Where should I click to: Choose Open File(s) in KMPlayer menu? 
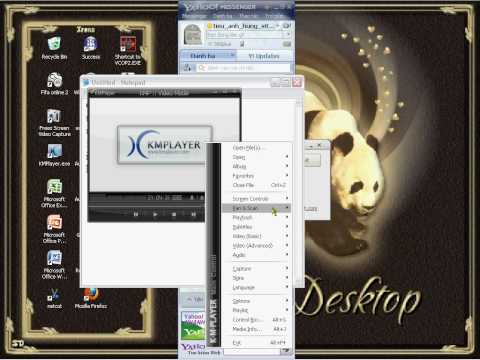coord(256,148)
